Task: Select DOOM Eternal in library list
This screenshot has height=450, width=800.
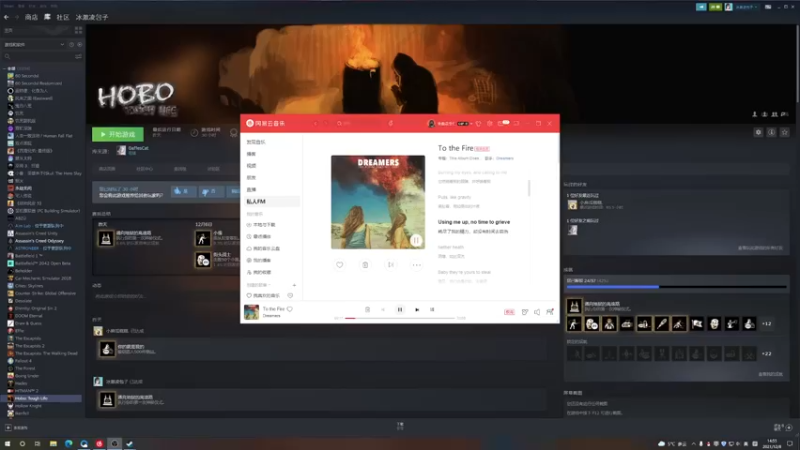Action: 29,316
